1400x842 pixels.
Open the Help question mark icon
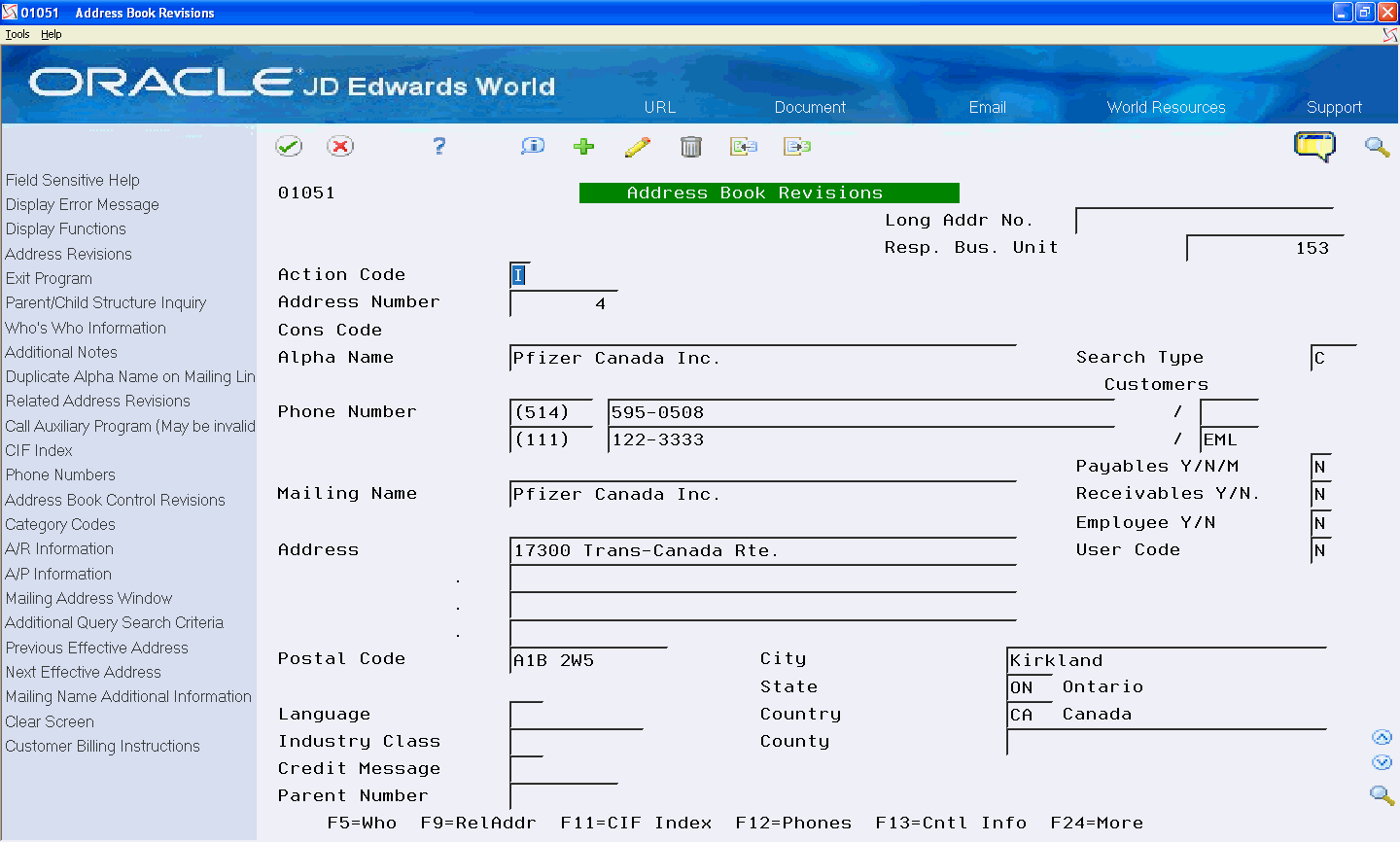438,146
